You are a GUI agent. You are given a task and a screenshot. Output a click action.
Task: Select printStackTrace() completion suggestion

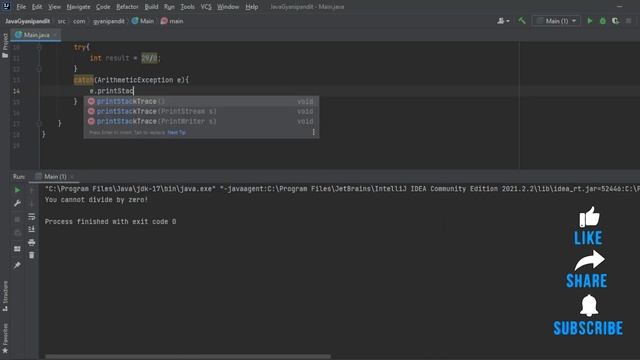pyautogui.click(x=201, y=101)
